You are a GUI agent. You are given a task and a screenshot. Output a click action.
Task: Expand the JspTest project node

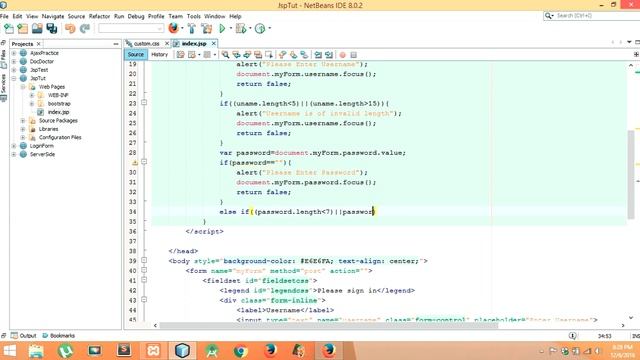pos(14,70)
